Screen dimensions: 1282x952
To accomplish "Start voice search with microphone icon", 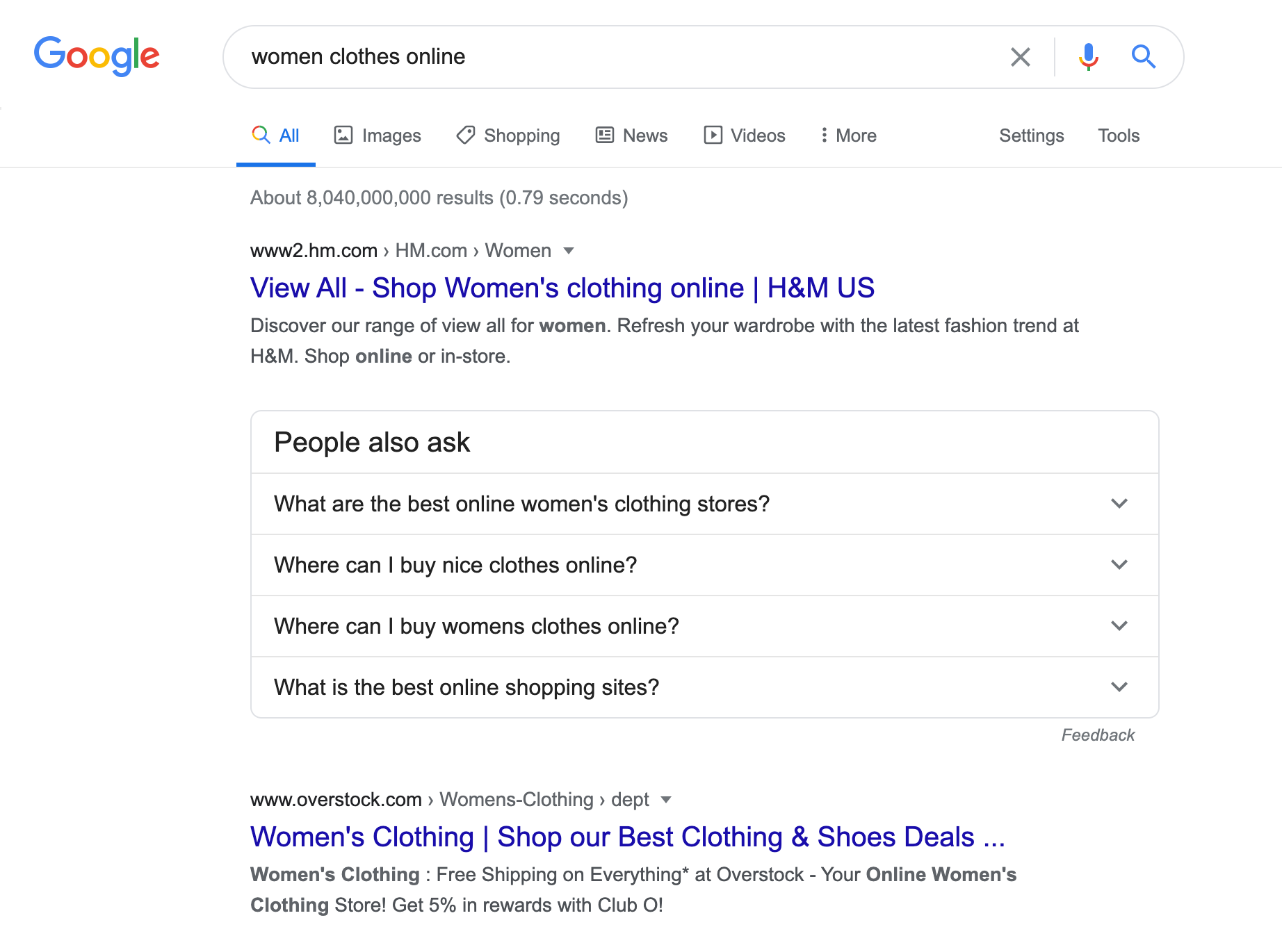I will click(x=1088, y=57).
